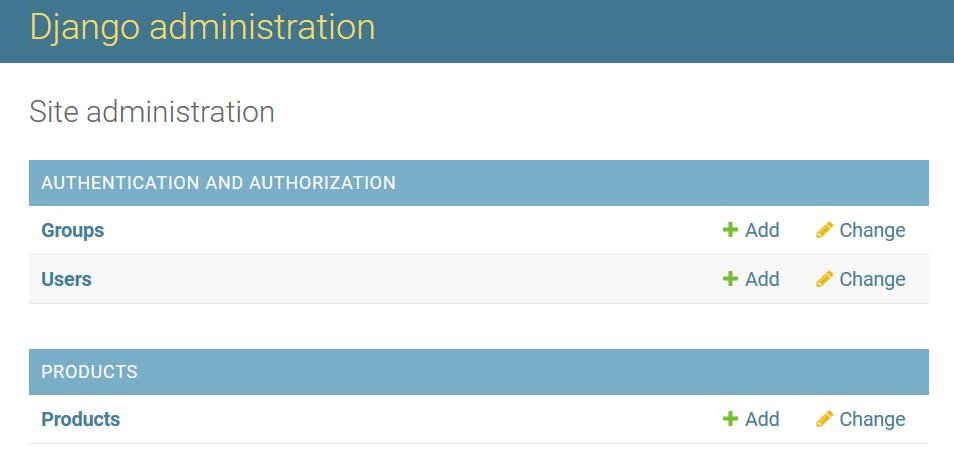Select the Add text link for Users
Image resolution: width=954 pixels, height=464 pixels.
(x=762, y=279)
